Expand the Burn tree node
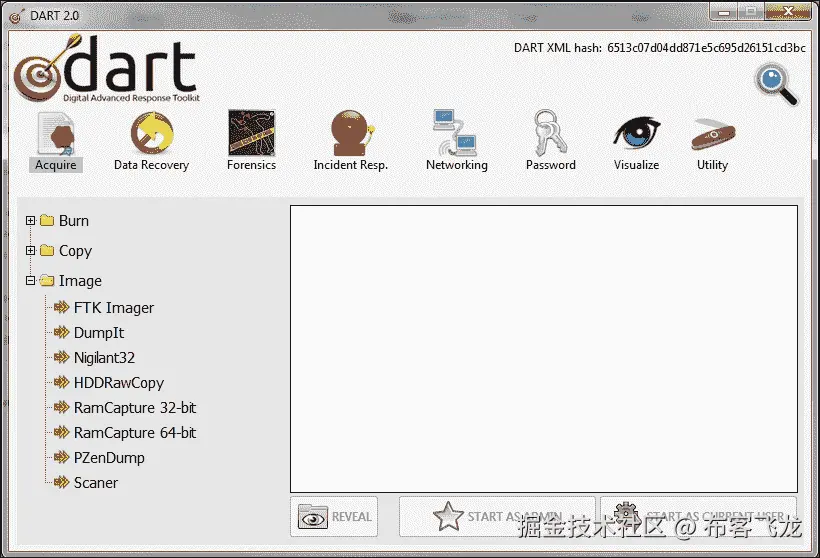The height and width of the screenshot is (558, 820). coord(30,221)
